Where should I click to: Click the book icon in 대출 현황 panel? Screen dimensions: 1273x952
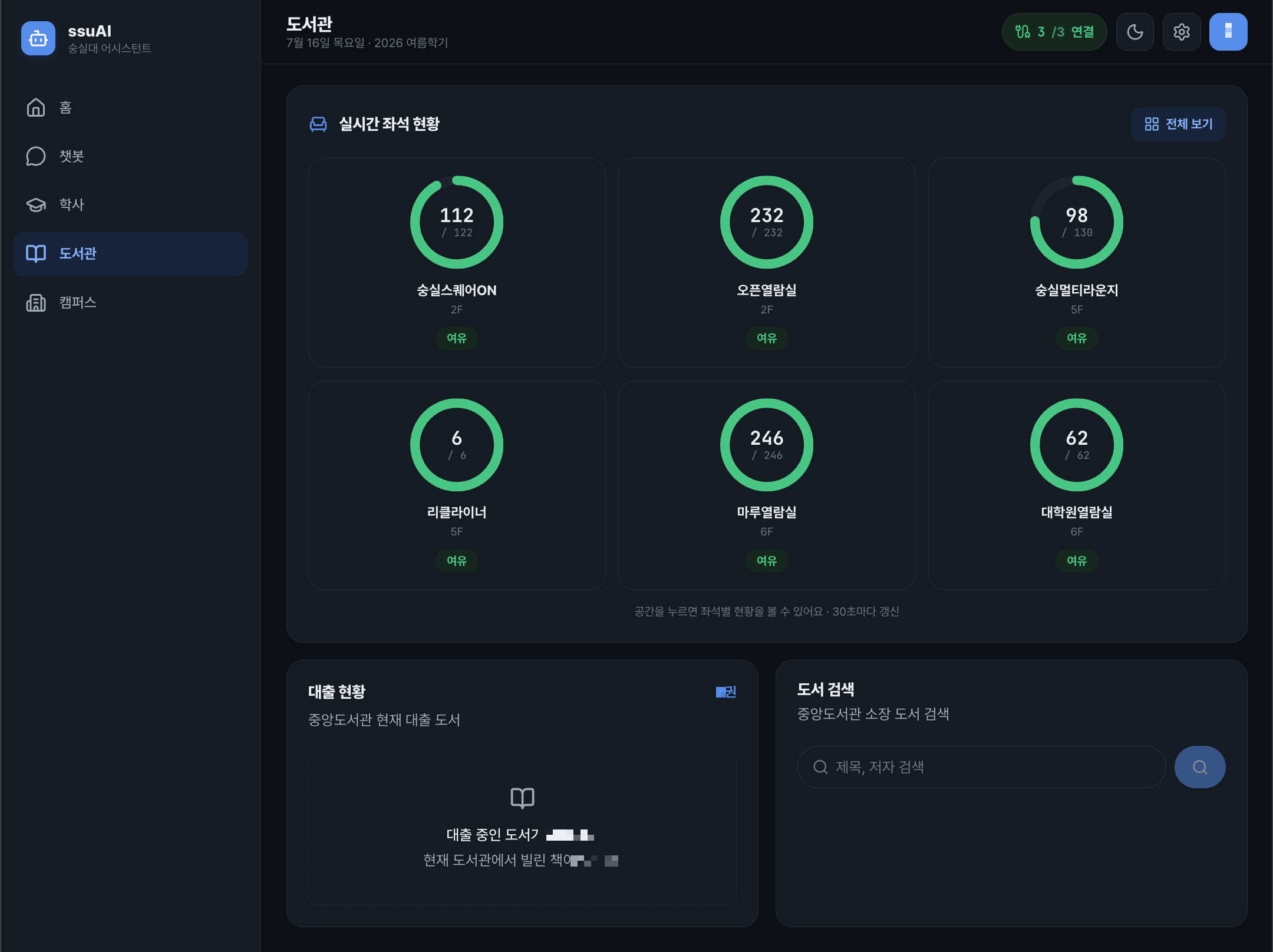point(522,798)
